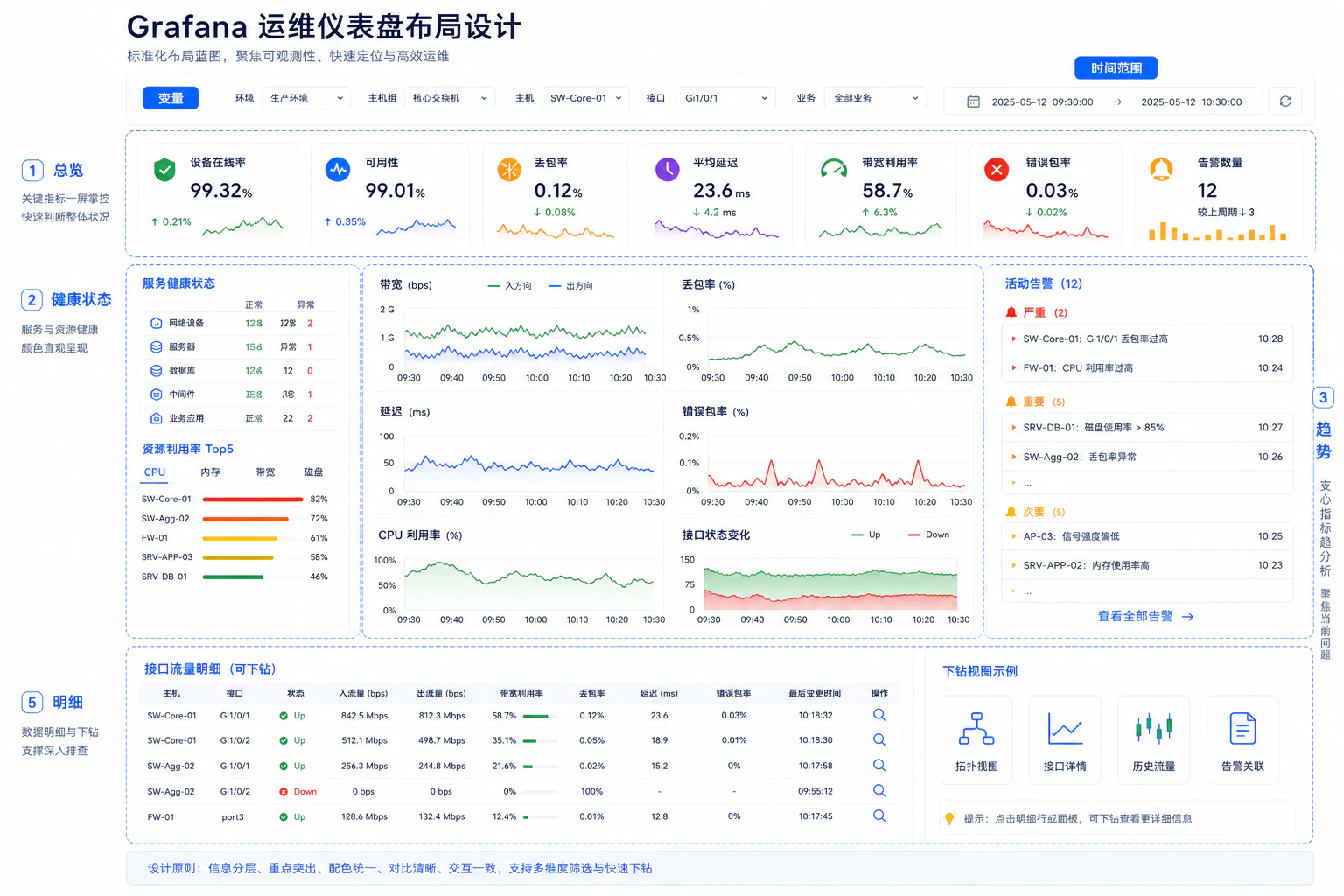Open the 历史流量 drill-down card
The height and width of the screenshot is (896, 1344).
(x=1153, y=739)
